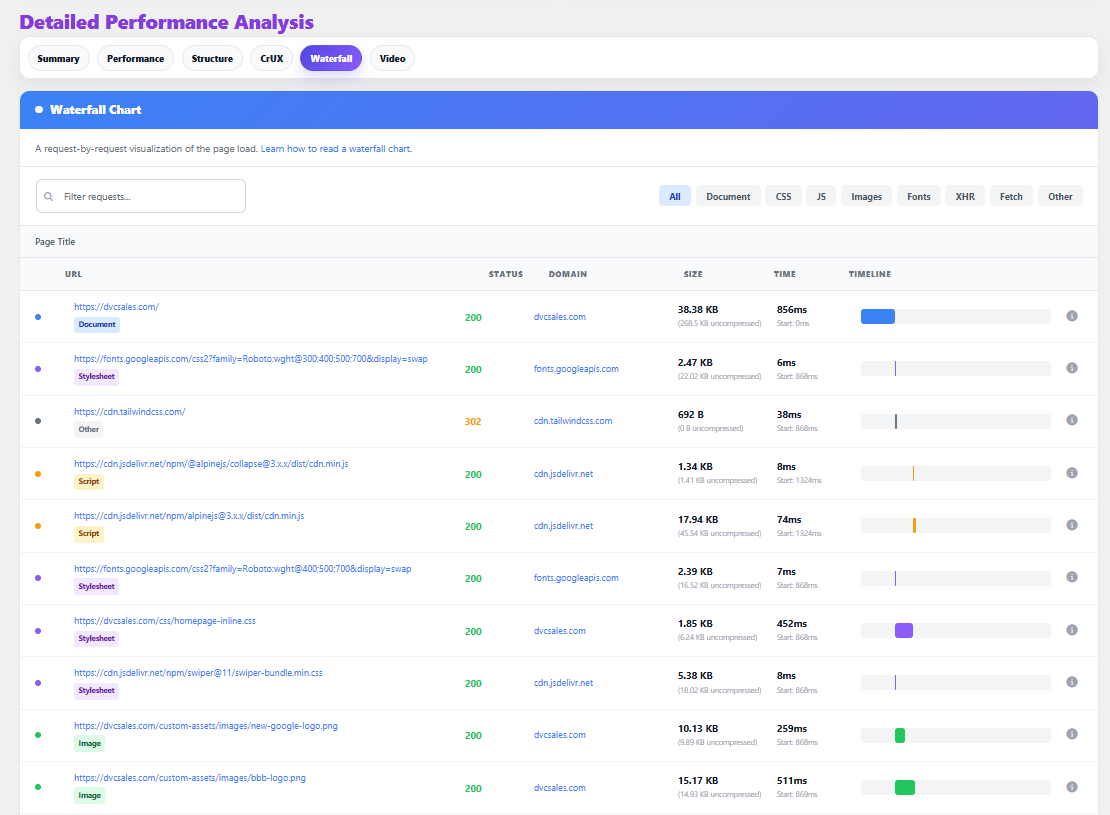
Task: Open the CrUX tab
Action: (x=271, y=59)
